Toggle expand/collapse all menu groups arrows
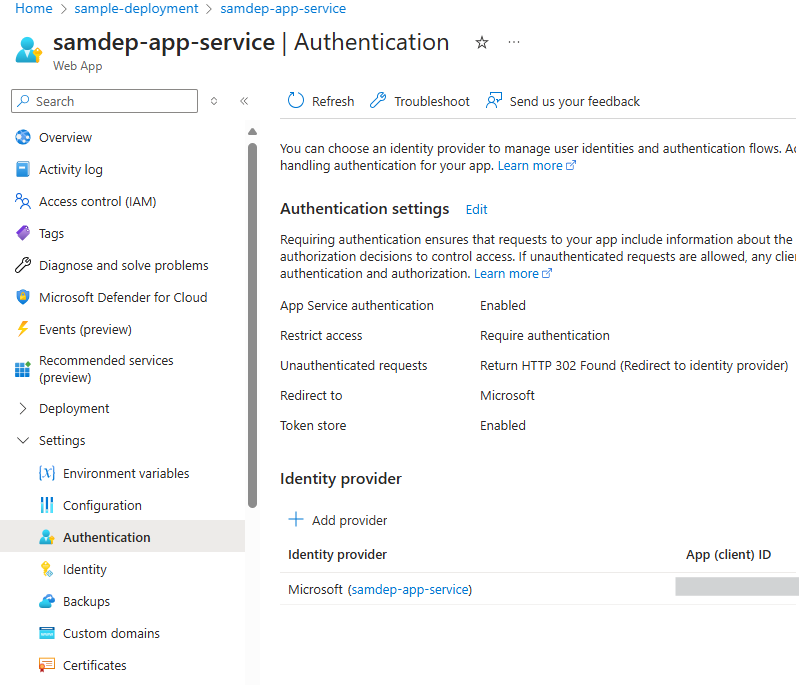Viewport: 799px width, 685px height. tap(214, 101)
